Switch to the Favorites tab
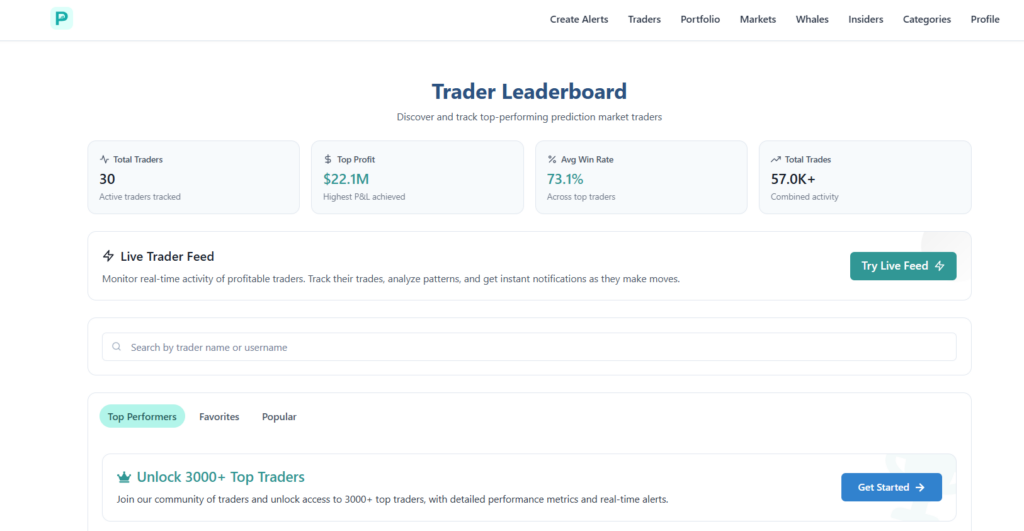 [x=219, y=417]
